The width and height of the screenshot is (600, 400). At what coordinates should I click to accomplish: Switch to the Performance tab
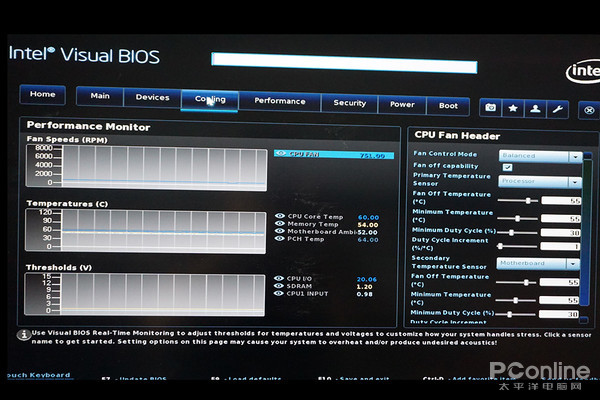pyautogui.click(x=280, y=101)
